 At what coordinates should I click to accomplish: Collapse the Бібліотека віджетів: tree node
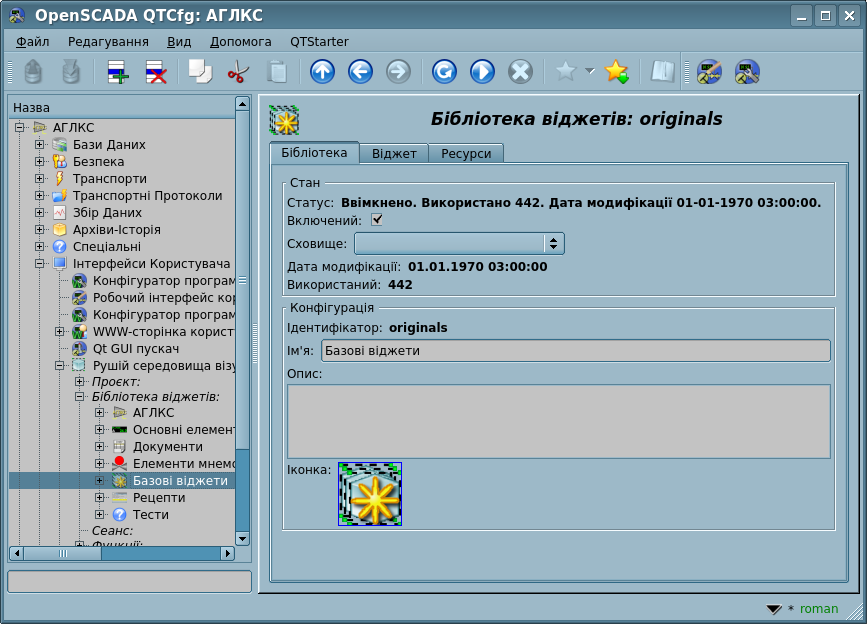(x=79, y=397)
